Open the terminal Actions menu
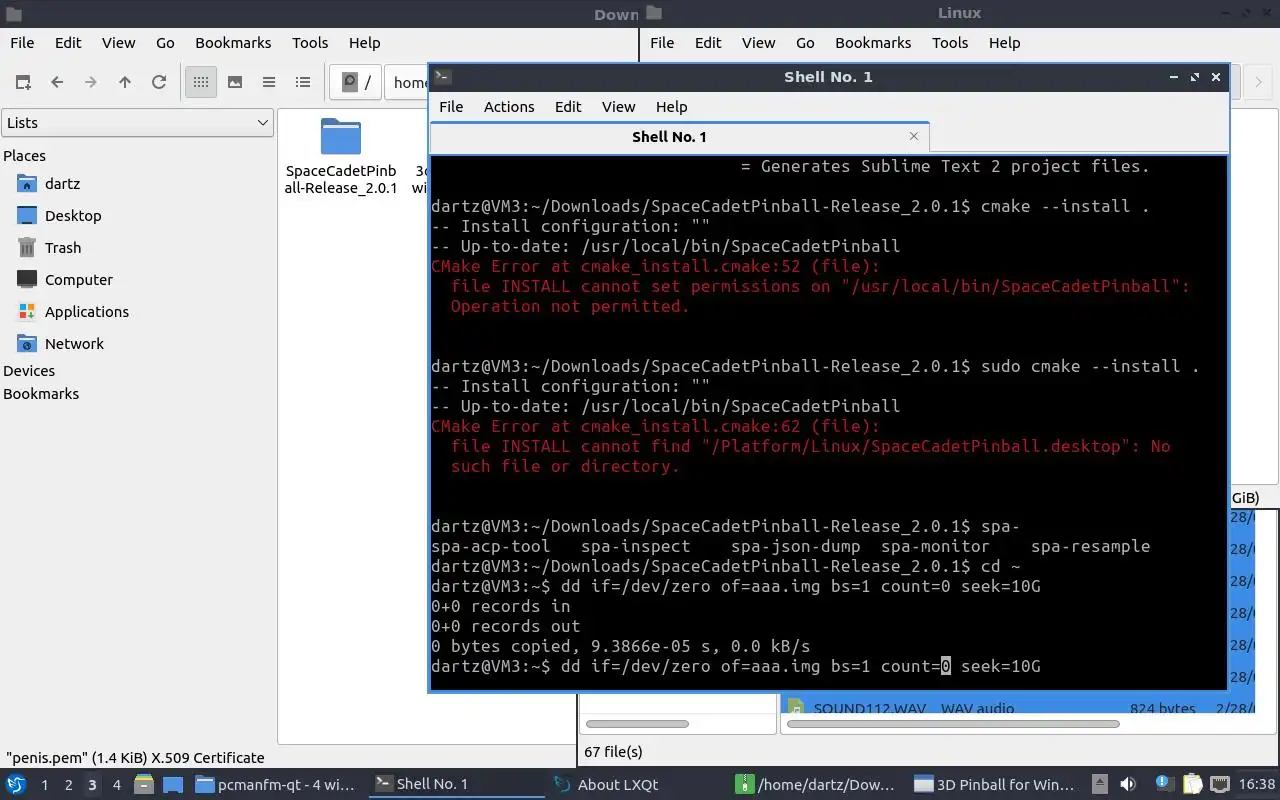 pyautogui.click(x=509, y=107)
